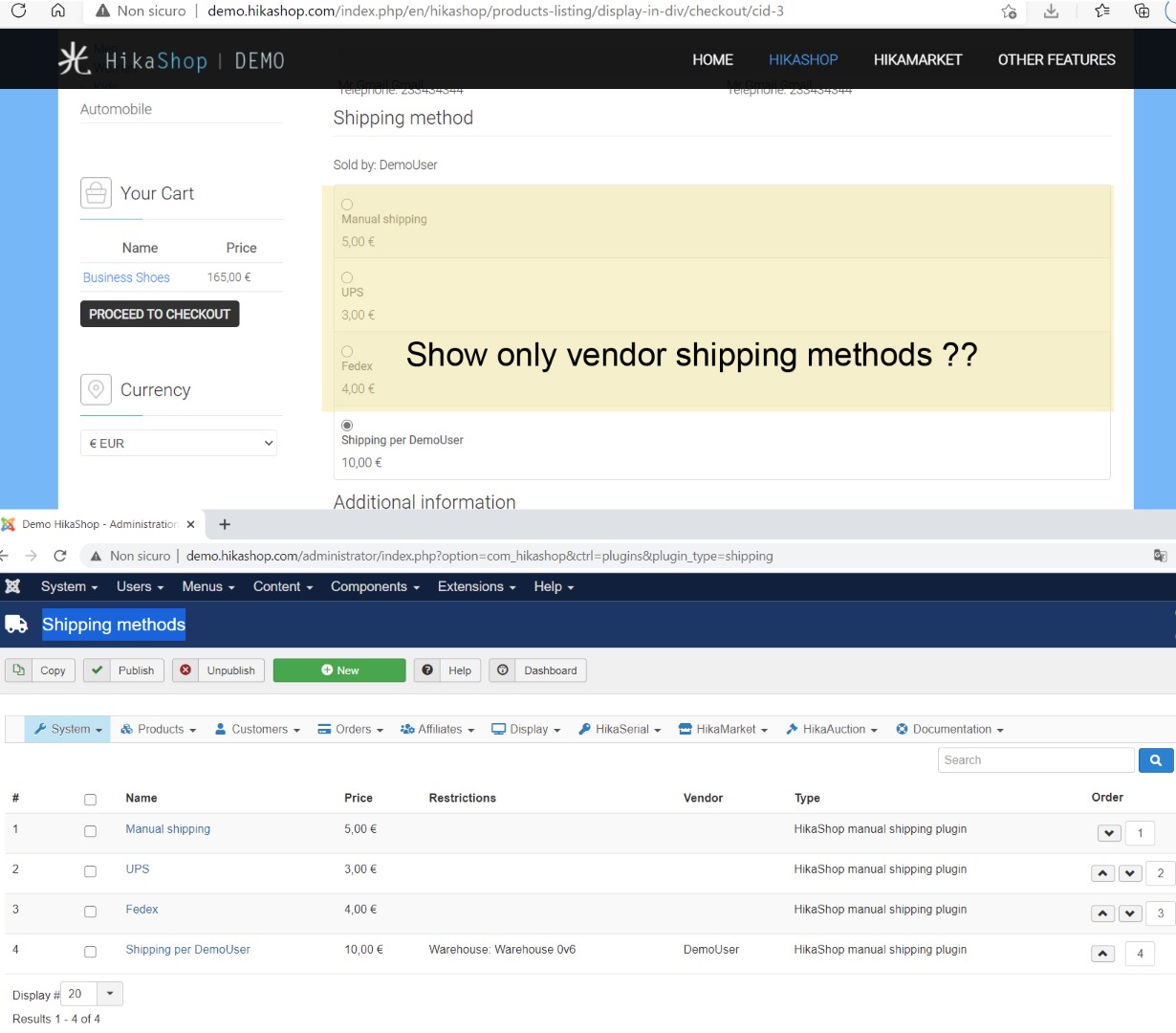Image resolution: width=1176 pixels, height=1033 pixels.
Task: Select the UPS shipping radio button
Action: [x=347, y=278]
